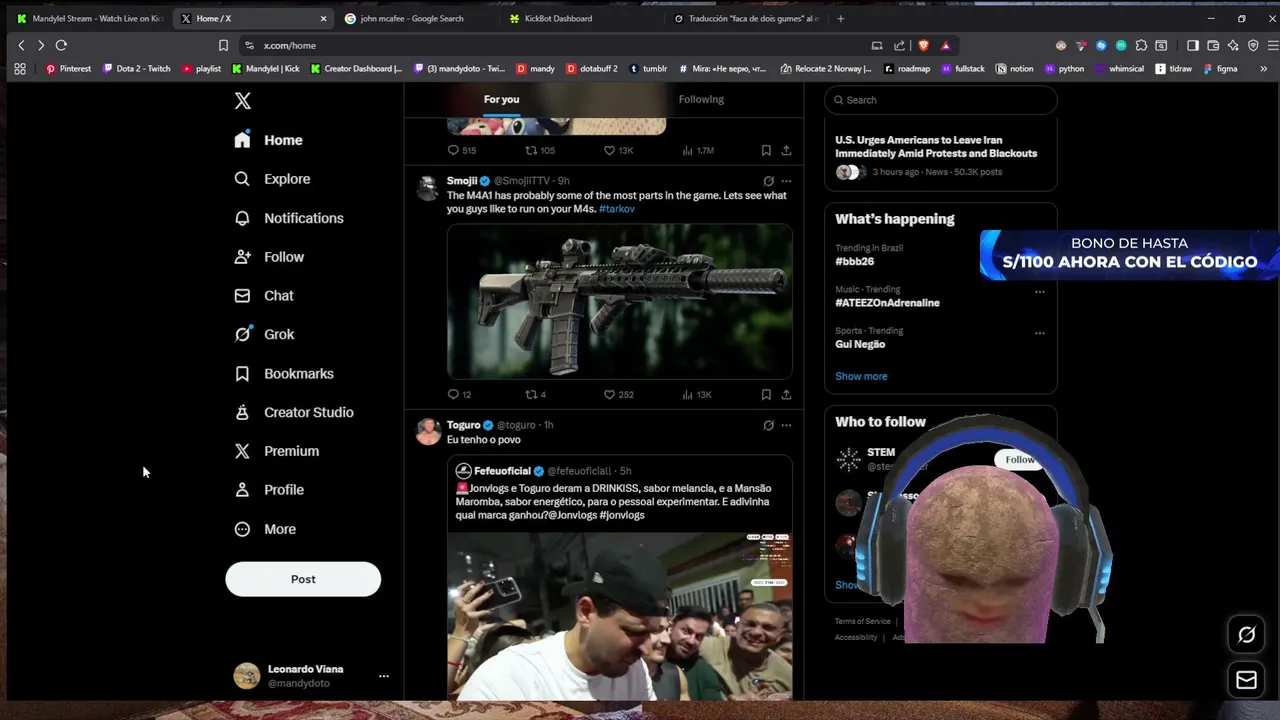The image size is (1280, 720).
Task: Open options for Gui Negão trend
Action: [x=1040, y=333]
